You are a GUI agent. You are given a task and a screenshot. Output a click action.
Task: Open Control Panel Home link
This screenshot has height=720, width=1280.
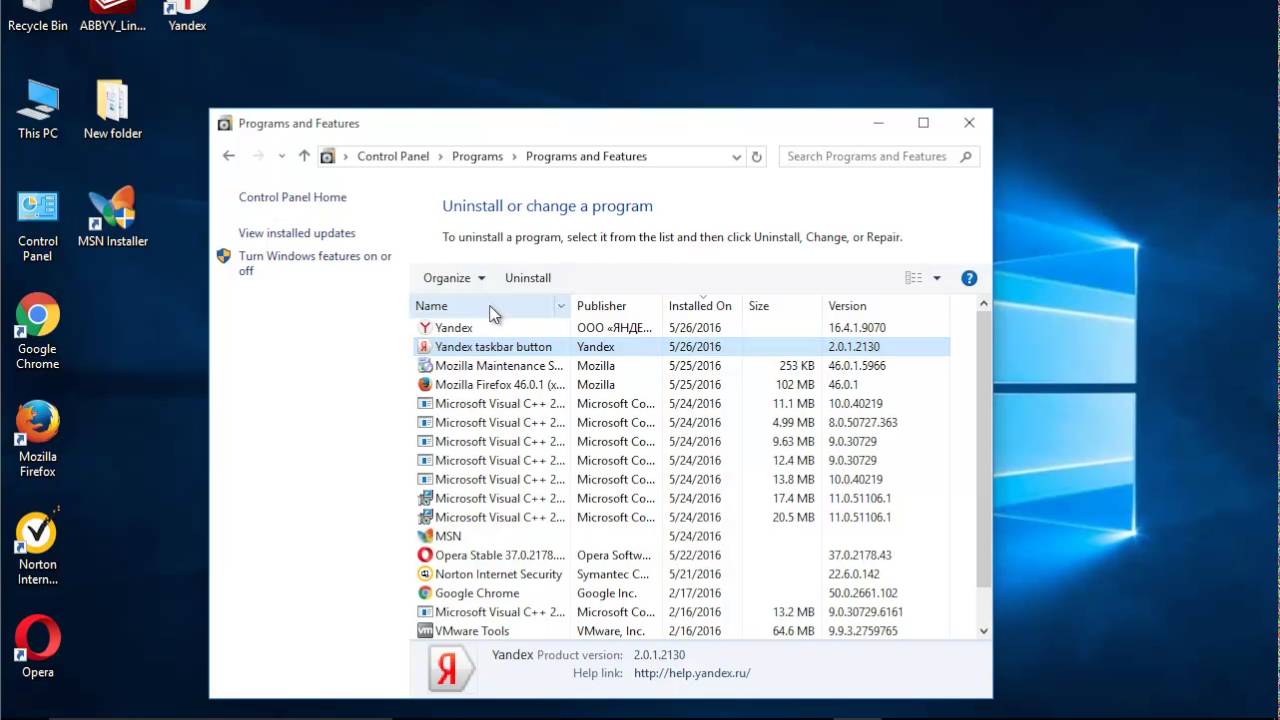click(293, 197)
